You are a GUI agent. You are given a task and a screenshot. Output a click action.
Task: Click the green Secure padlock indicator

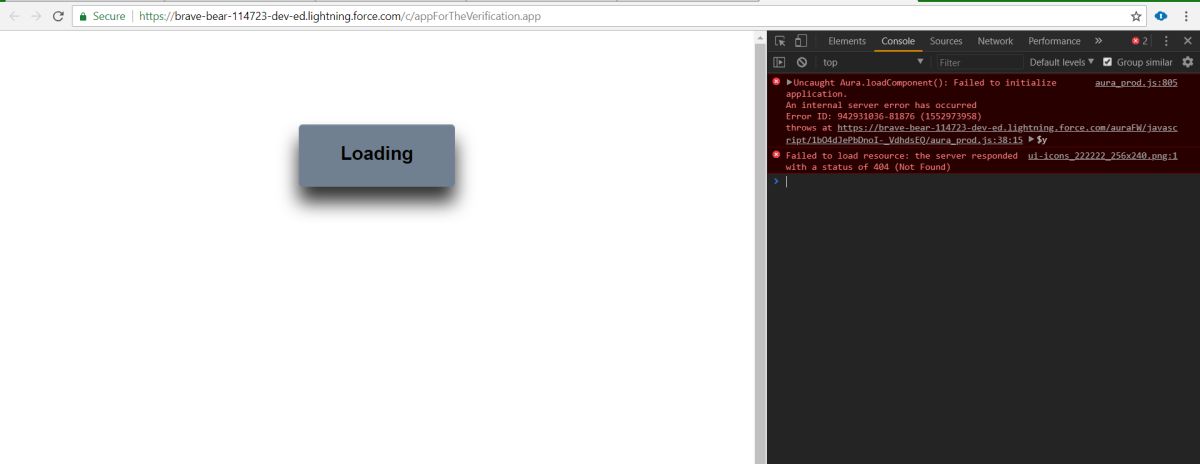tap(103, 17)
